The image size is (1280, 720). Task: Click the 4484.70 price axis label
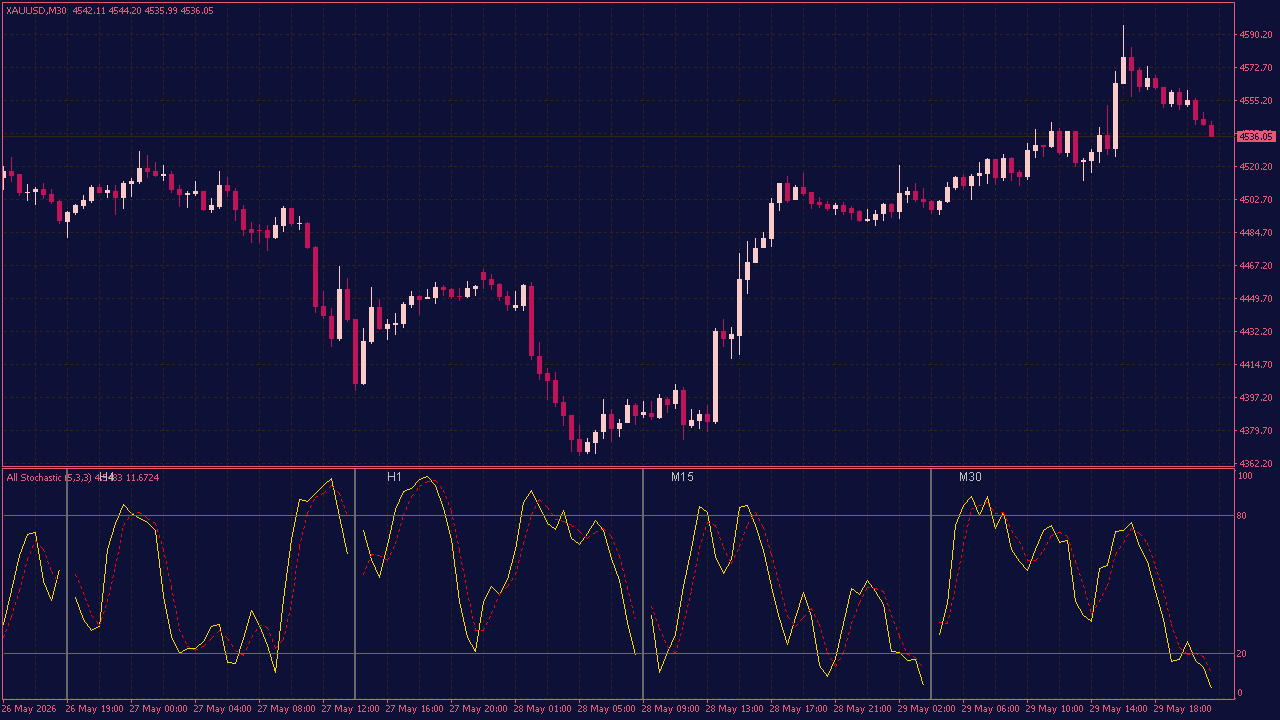[1256, 233]
